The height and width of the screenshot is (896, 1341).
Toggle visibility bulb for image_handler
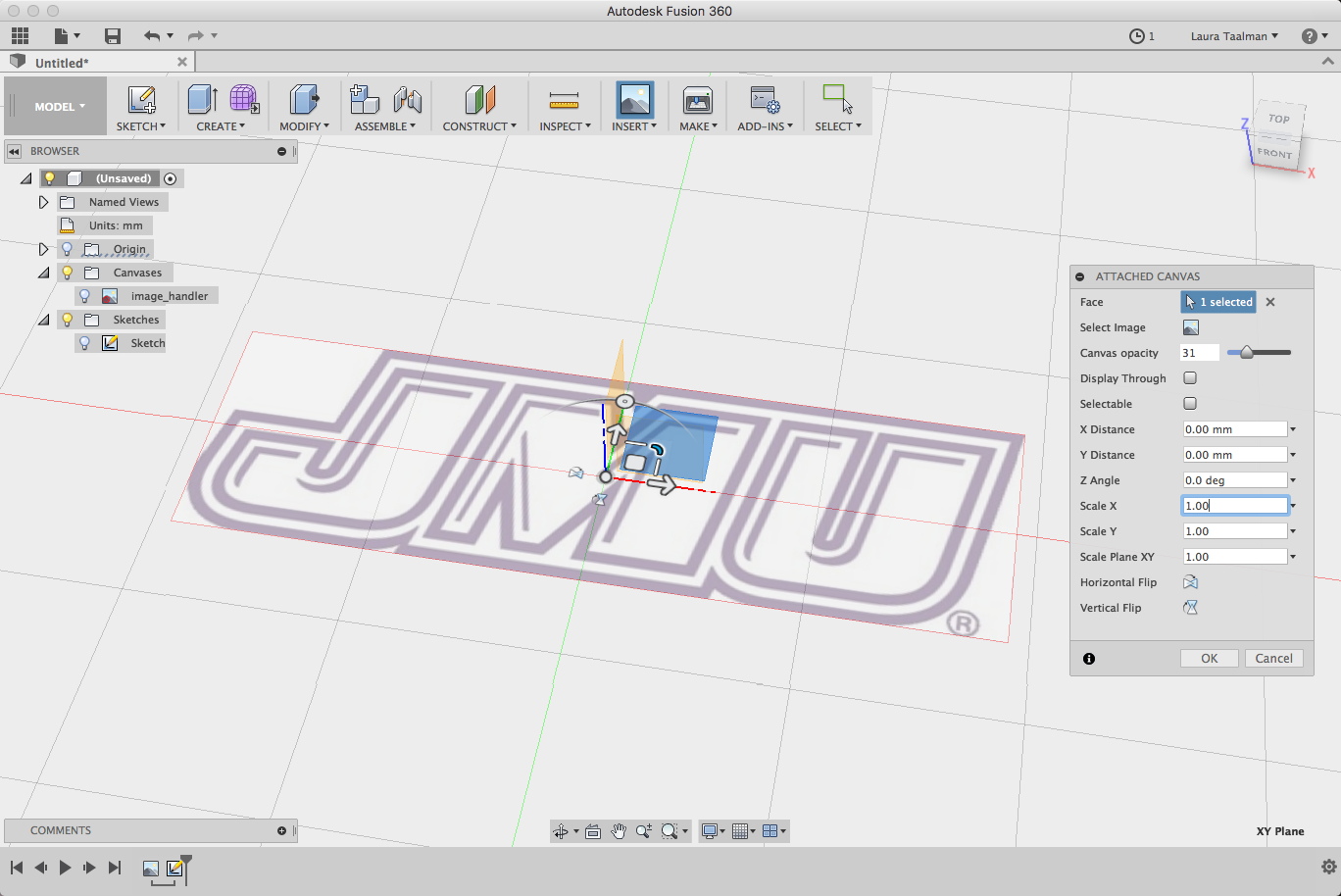point(84,296)
